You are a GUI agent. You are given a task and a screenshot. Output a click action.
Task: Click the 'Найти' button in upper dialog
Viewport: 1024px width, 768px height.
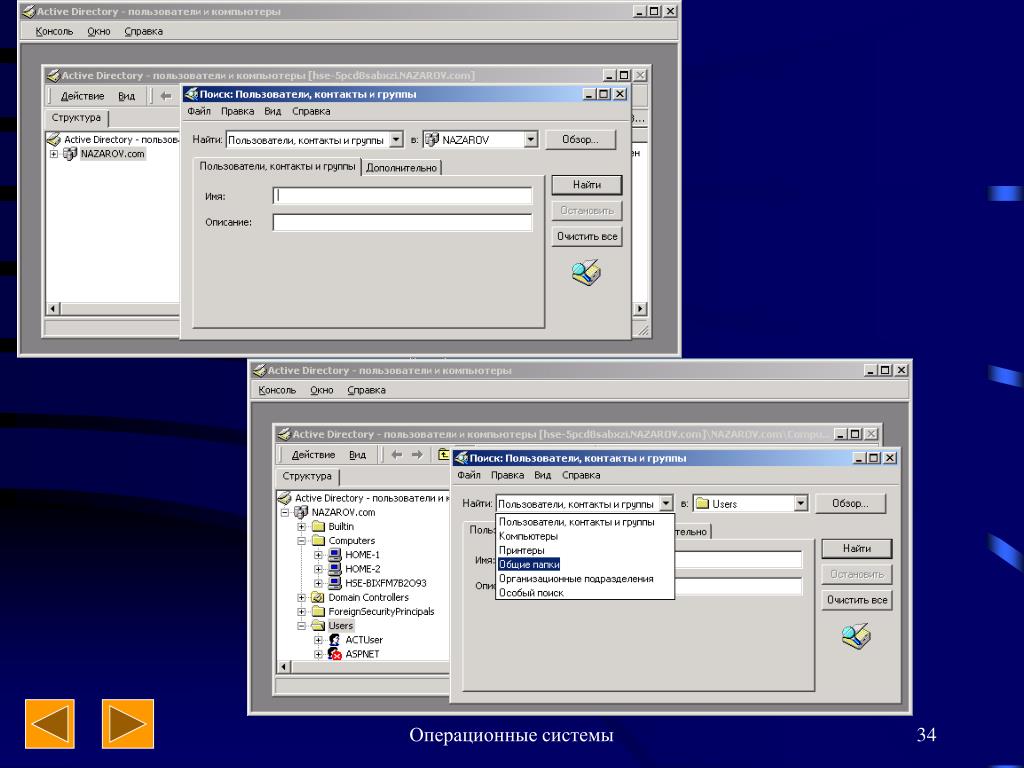[586, 185]
